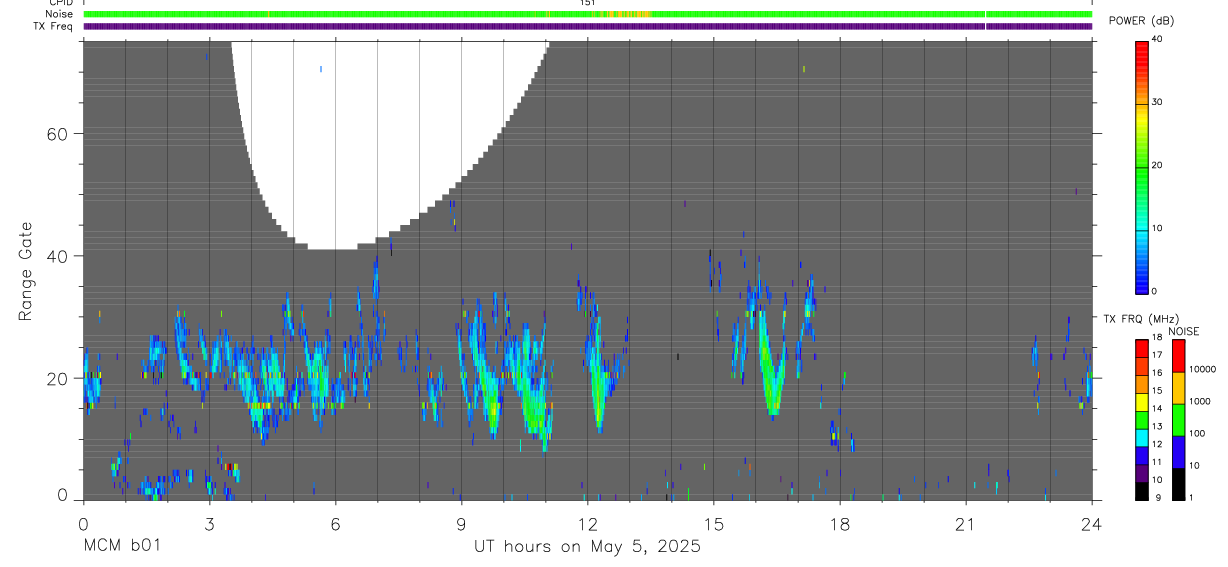Select the 9 tick on the UT hours axis
This screenshot has width=1228, height=567.
pyautogui.click(x=461, y=523)
